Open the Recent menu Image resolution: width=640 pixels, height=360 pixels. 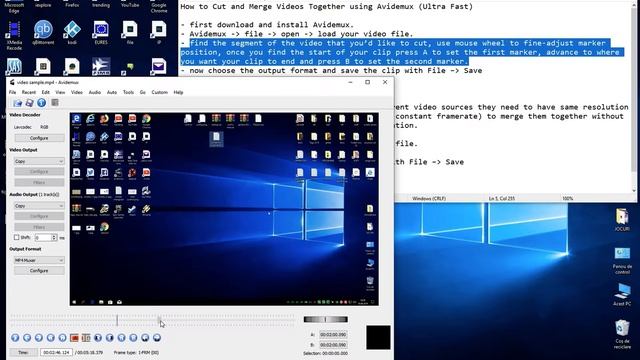tap(29, 92)
